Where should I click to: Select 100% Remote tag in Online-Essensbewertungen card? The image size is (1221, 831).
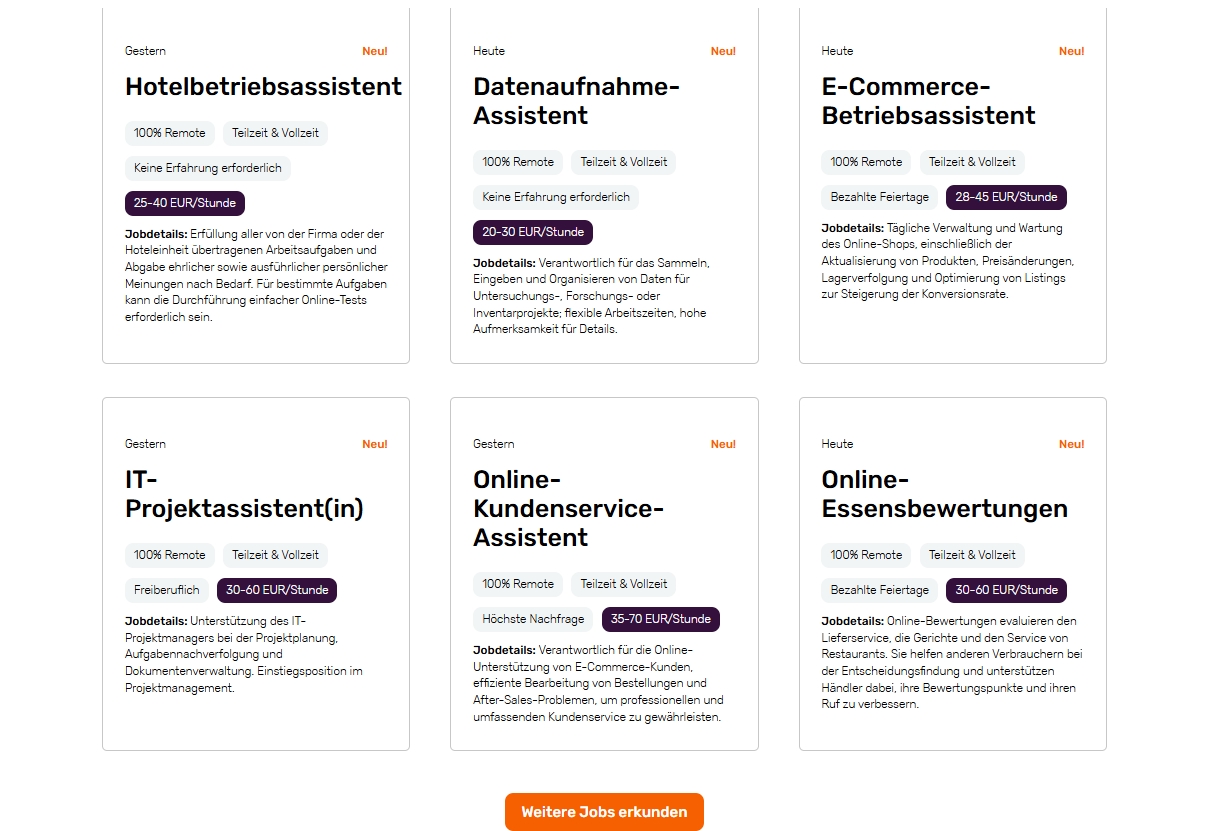[x=866, y=555]
